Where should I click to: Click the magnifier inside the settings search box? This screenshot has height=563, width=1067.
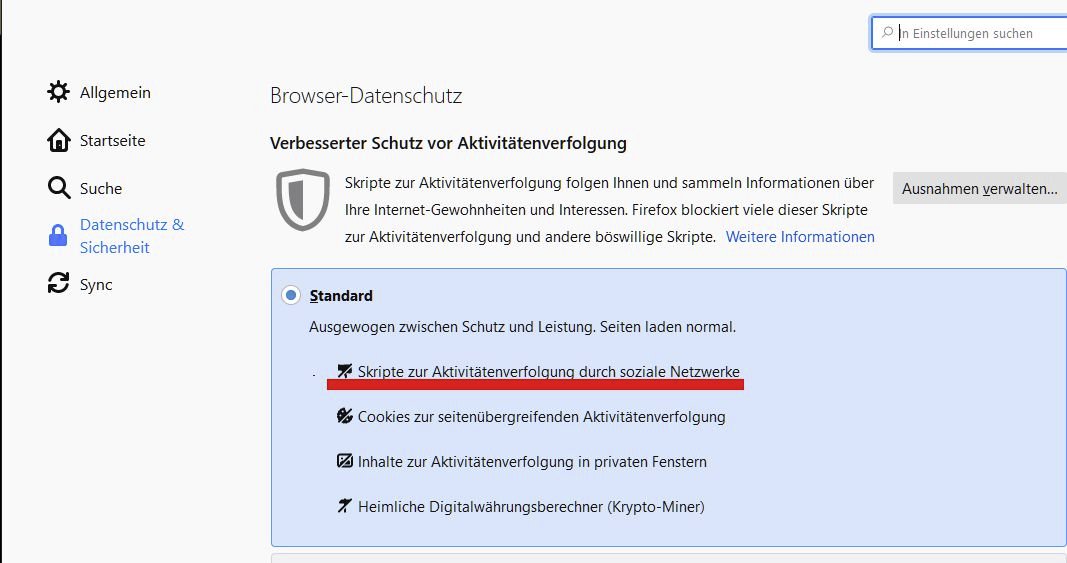point(887,32)
